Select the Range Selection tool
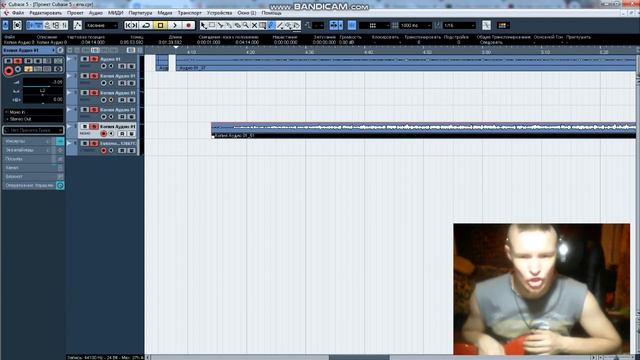640x360 pixels. point(212,25)
